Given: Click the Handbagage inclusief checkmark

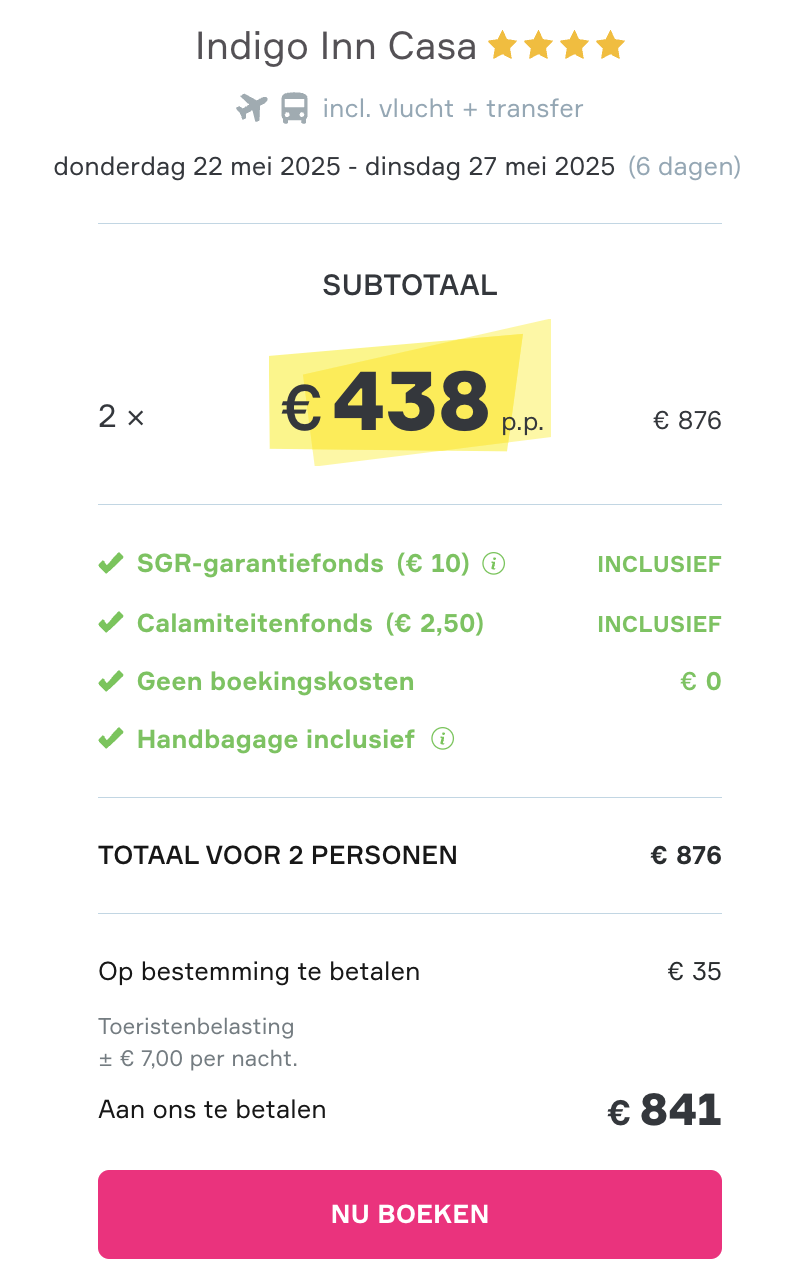Looking at the screenshot, I should [110, 740].
